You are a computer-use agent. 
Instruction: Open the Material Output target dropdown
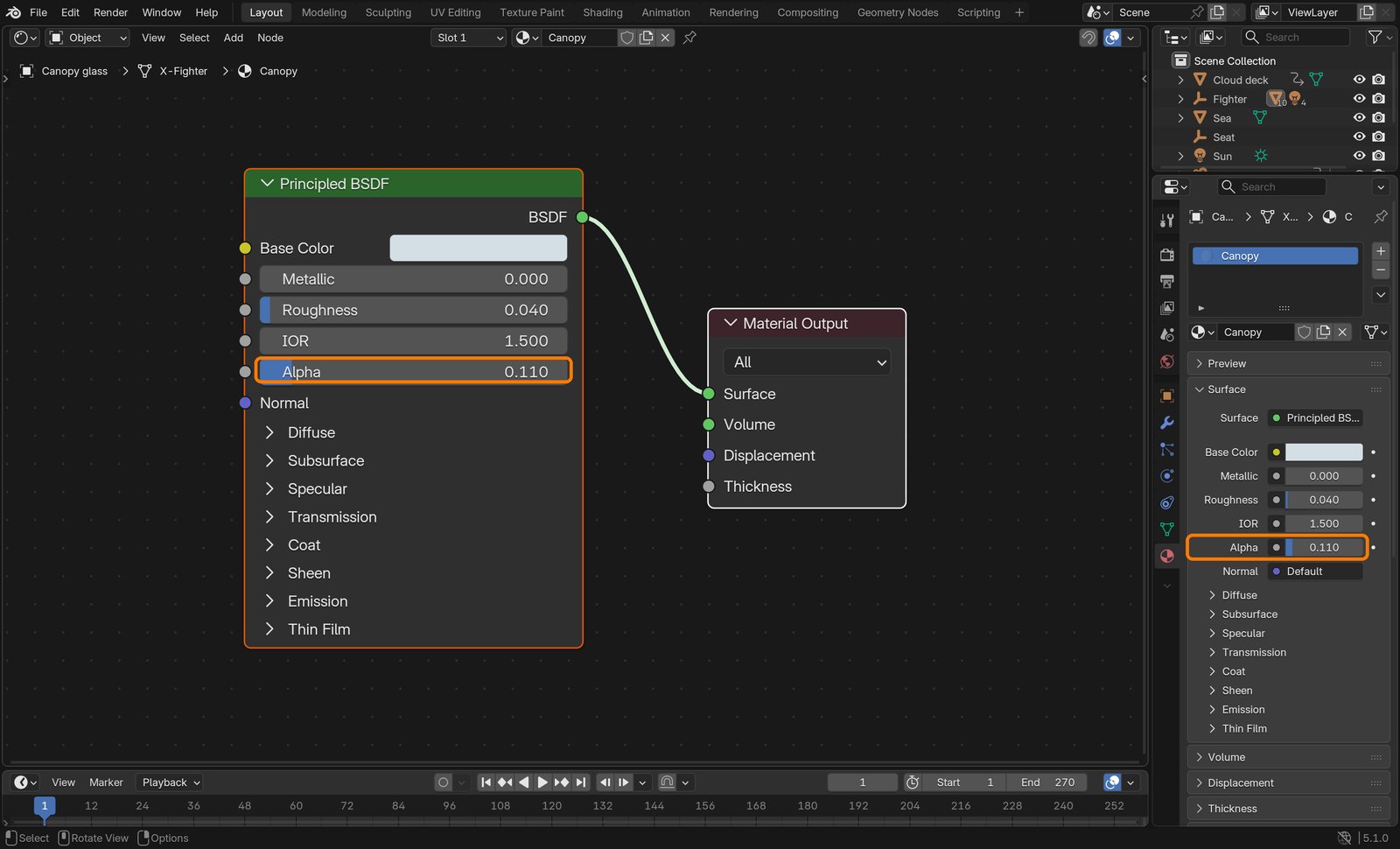point(807,362)
